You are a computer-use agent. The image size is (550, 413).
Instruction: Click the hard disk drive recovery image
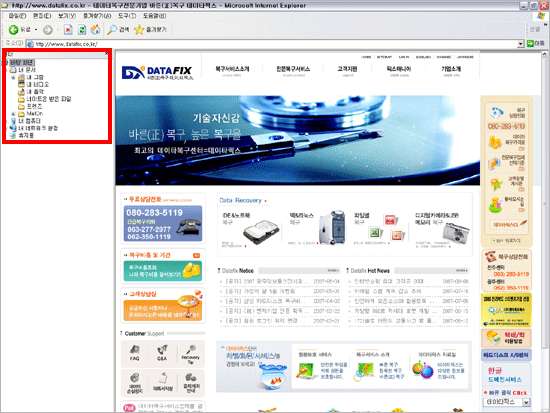coord(261,232)
